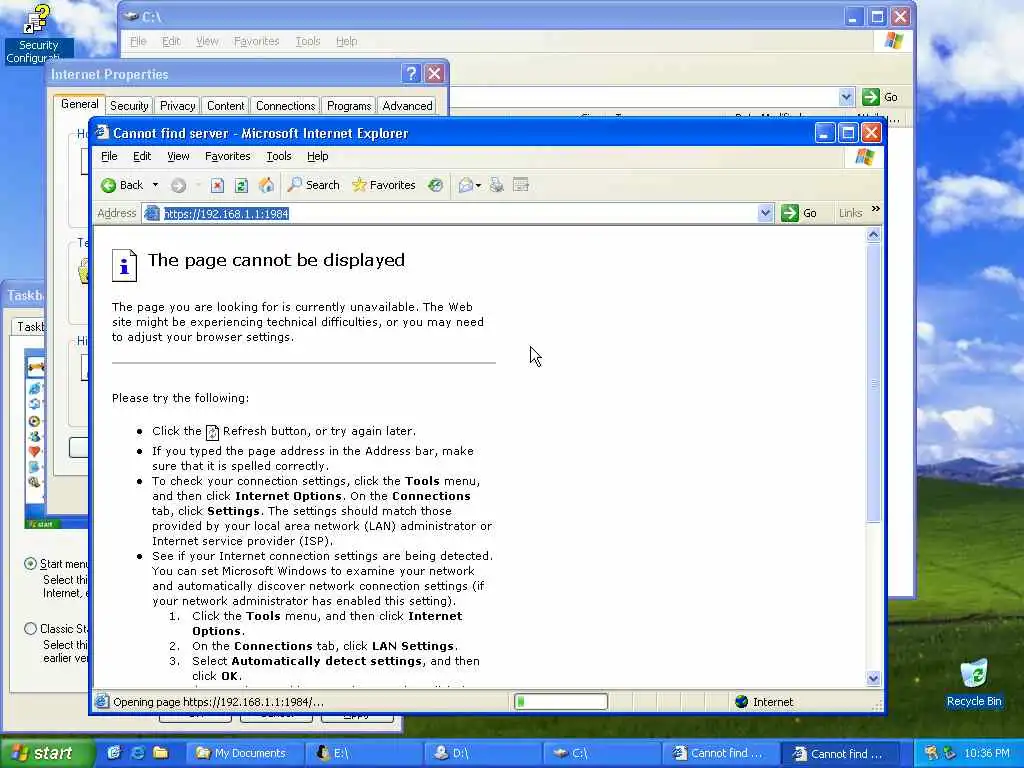Switch to the Security tab in Internet Properties
1024x768 pixels.
(x=129, y=106)
